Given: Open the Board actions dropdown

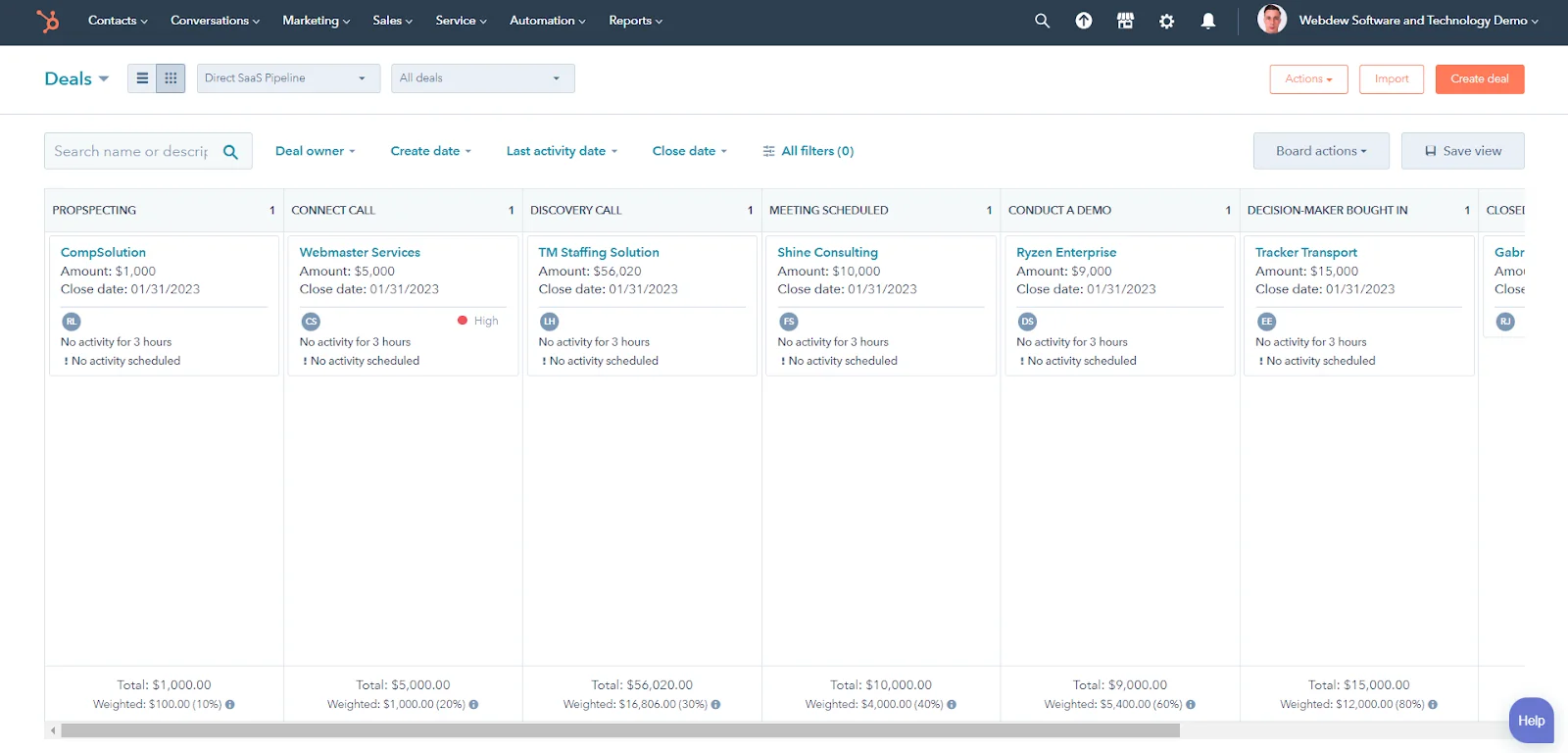Looking at the screenshot, I should coord(1321,151).
